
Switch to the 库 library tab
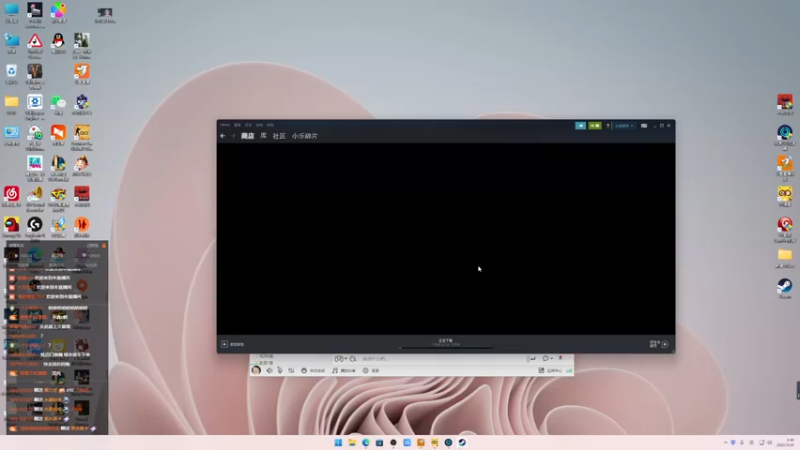point(263,136)
